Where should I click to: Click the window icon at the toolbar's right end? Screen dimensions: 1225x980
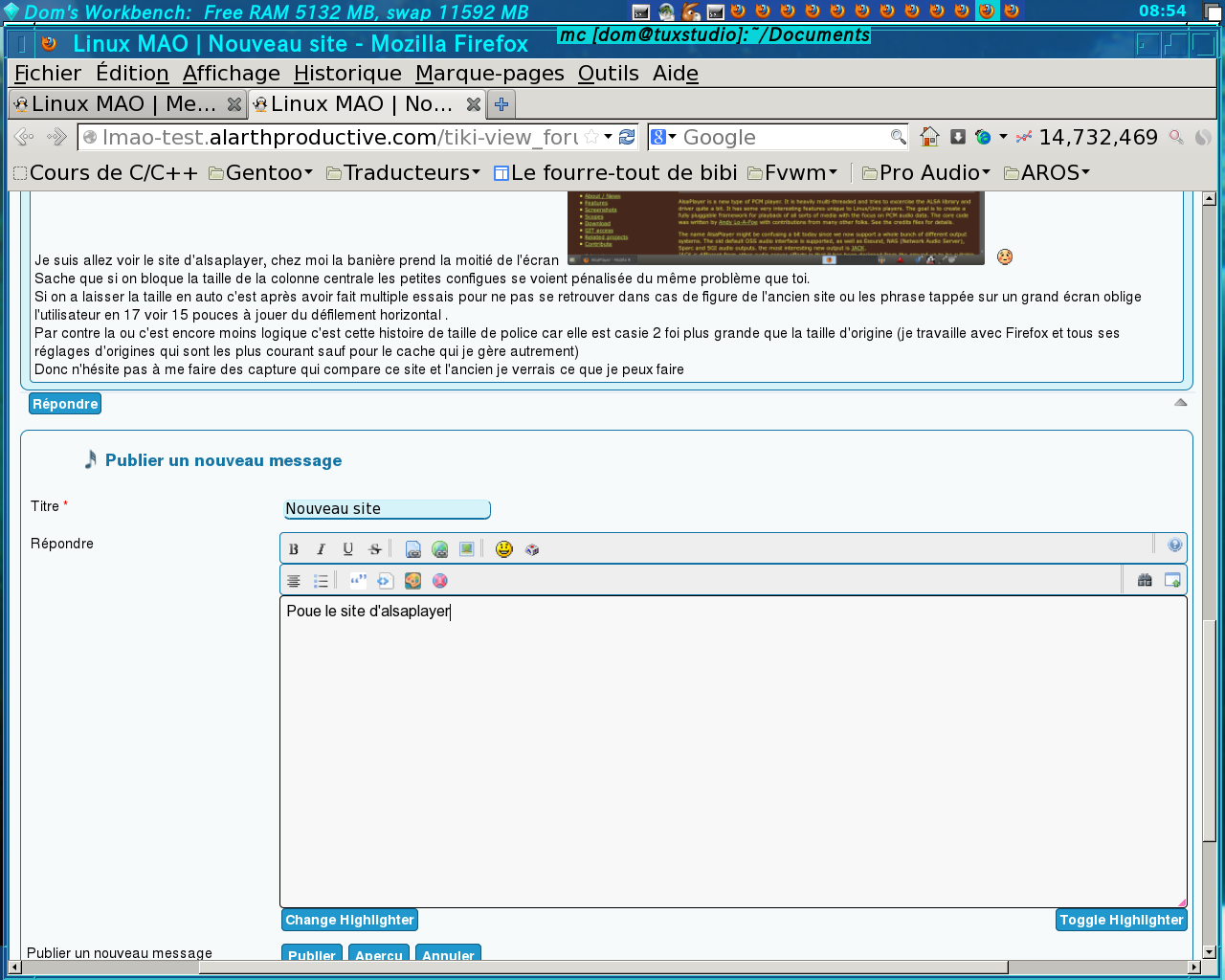click(x=1172, y=580)
